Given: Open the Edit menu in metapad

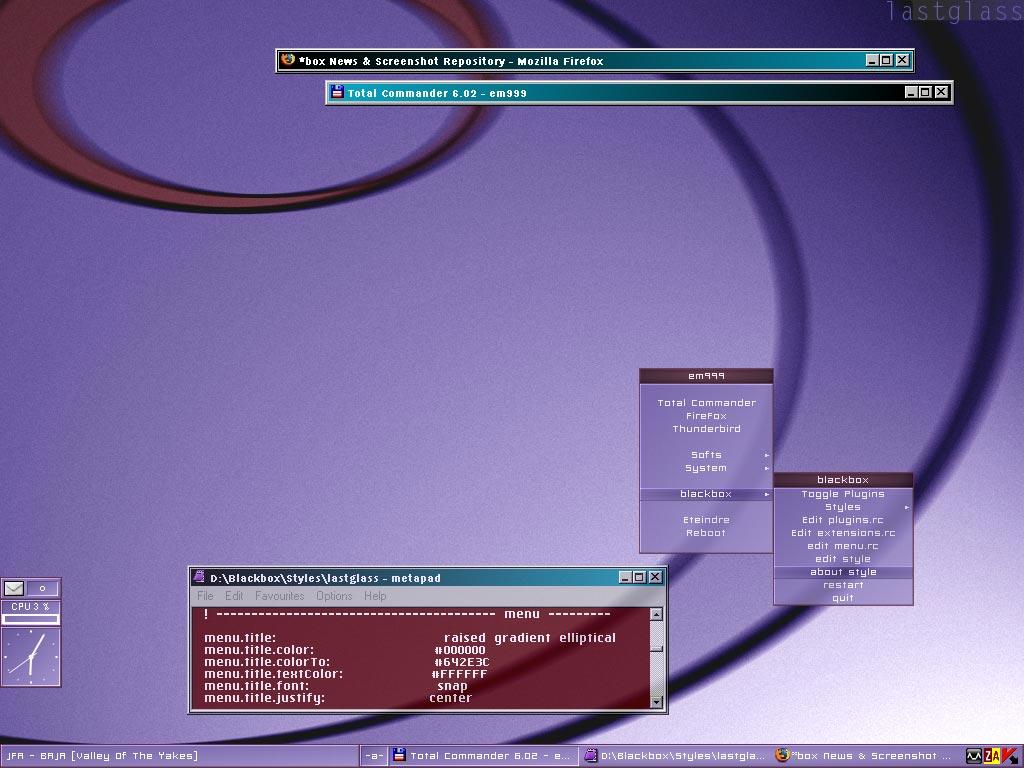Looking at the screenshot, I should [234, 596].
